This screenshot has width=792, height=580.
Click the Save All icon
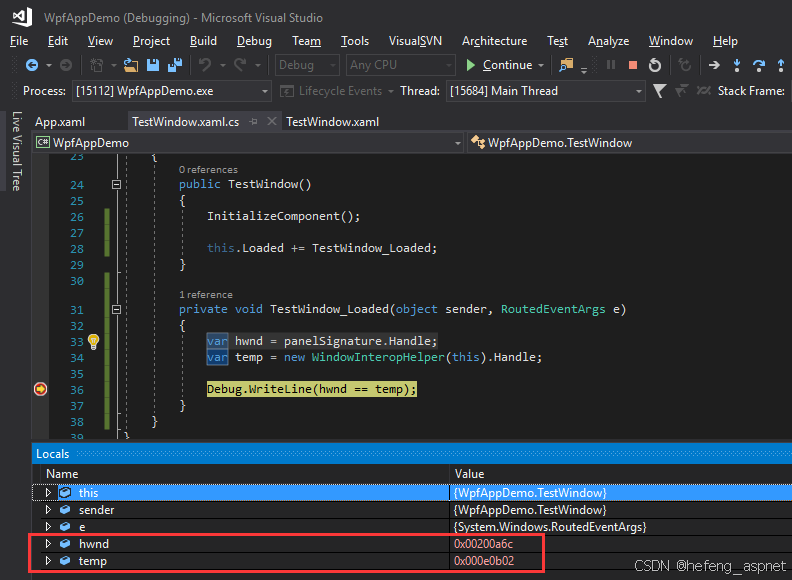point(175,65)
